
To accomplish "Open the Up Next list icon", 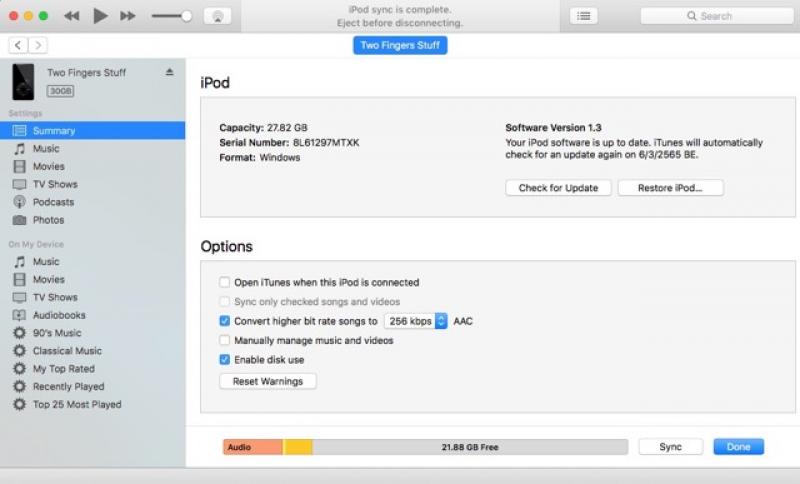I will coord(584,16).
